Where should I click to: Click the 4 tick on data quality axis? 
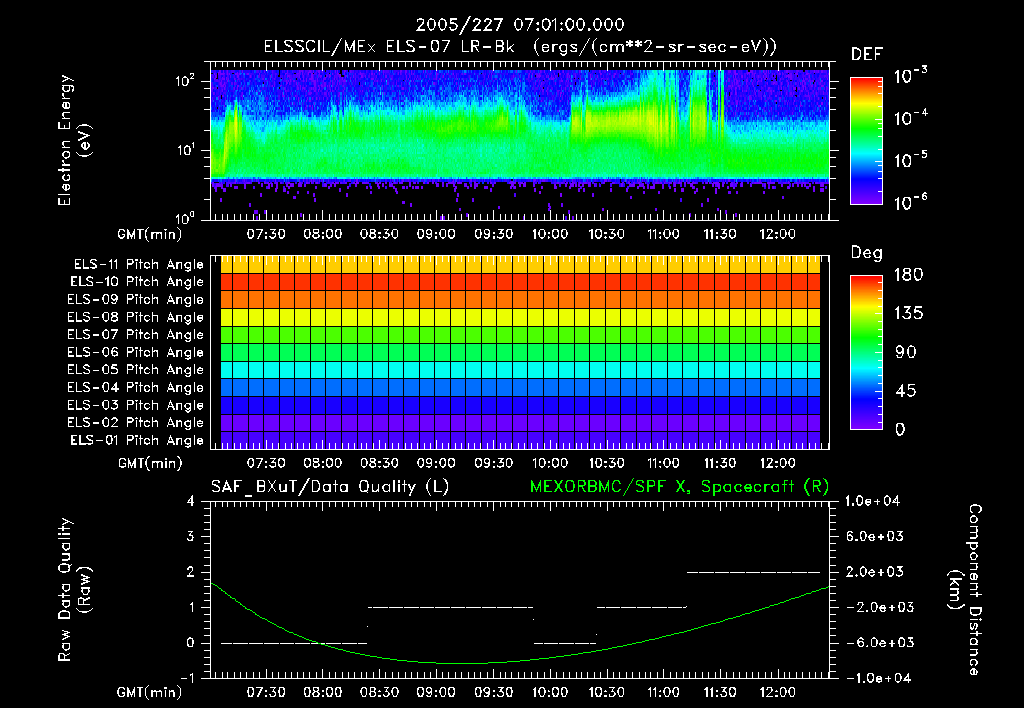pos(190,501)
